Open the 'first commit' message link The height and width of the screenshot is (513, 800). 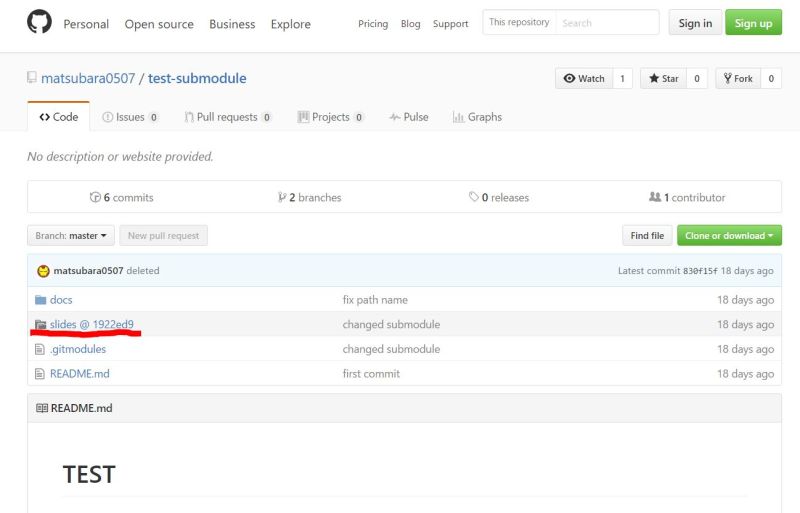coord(371,374)
